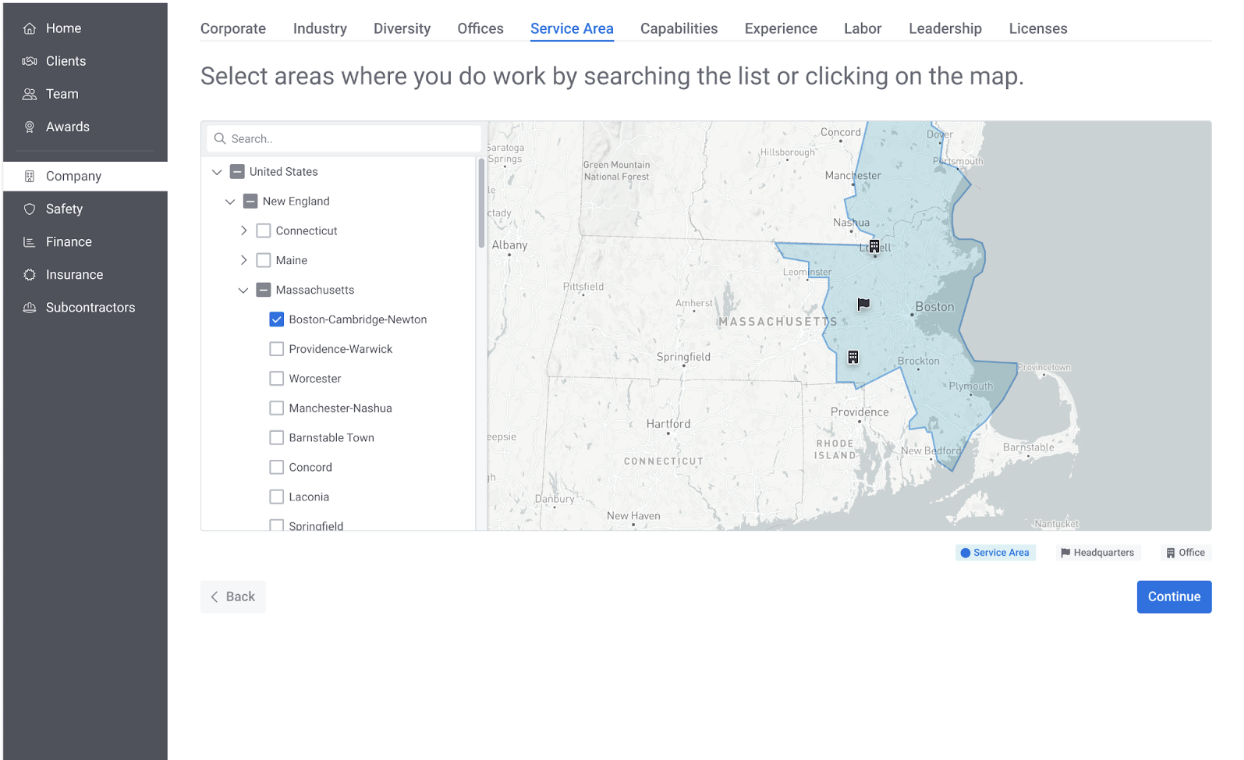Enable the Connecticut checkbox
This screenshot has width=1244, height=760.
[x=264, y=231]
